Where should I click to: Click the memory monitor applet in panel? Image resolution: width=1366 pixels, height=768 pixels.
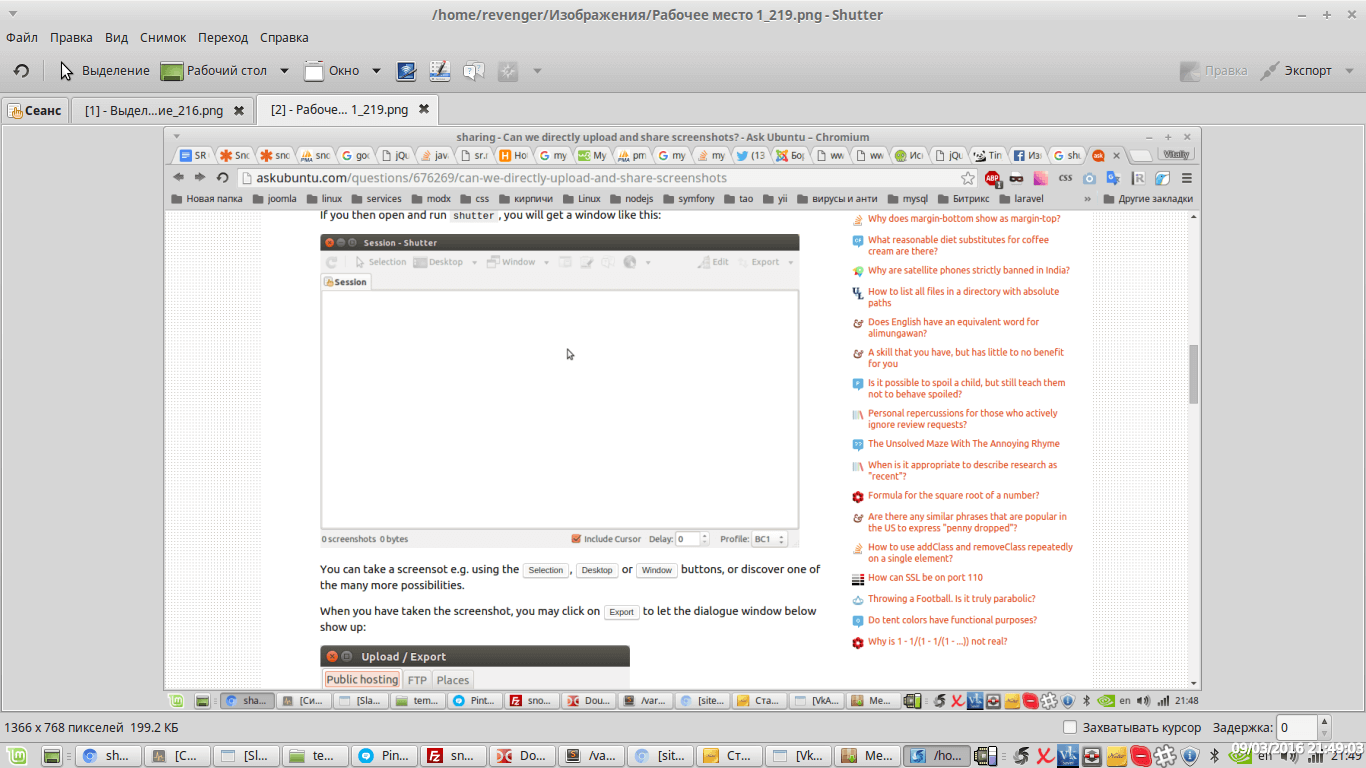tap(987, 756)
